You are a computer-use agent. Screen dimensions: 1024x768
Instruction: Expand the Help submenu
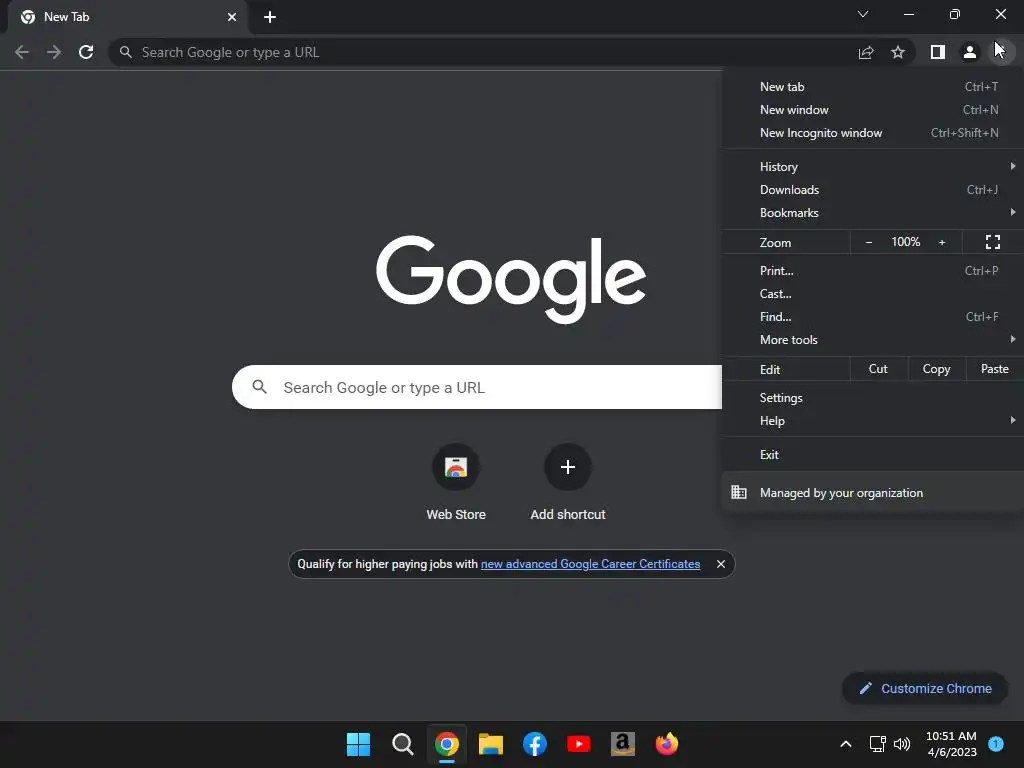[873, 421]
